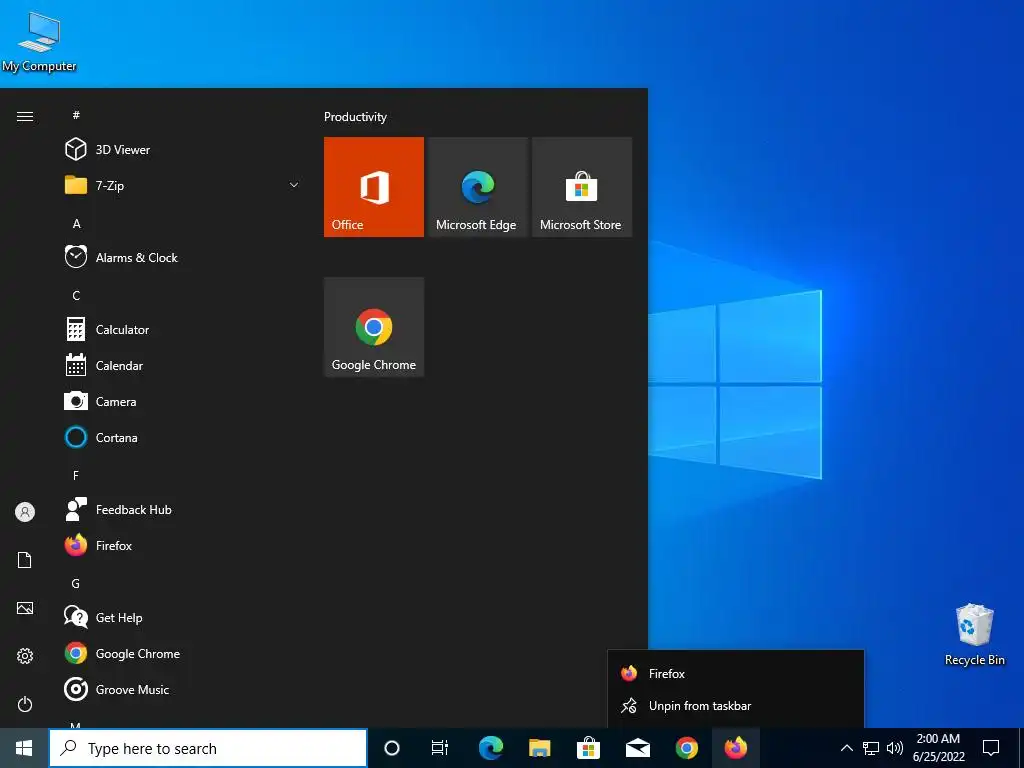Launch Google Chrome from the app list
The height and width of the screenshot is (768, 1024).
pyautogui.click(x=183, y=654)
